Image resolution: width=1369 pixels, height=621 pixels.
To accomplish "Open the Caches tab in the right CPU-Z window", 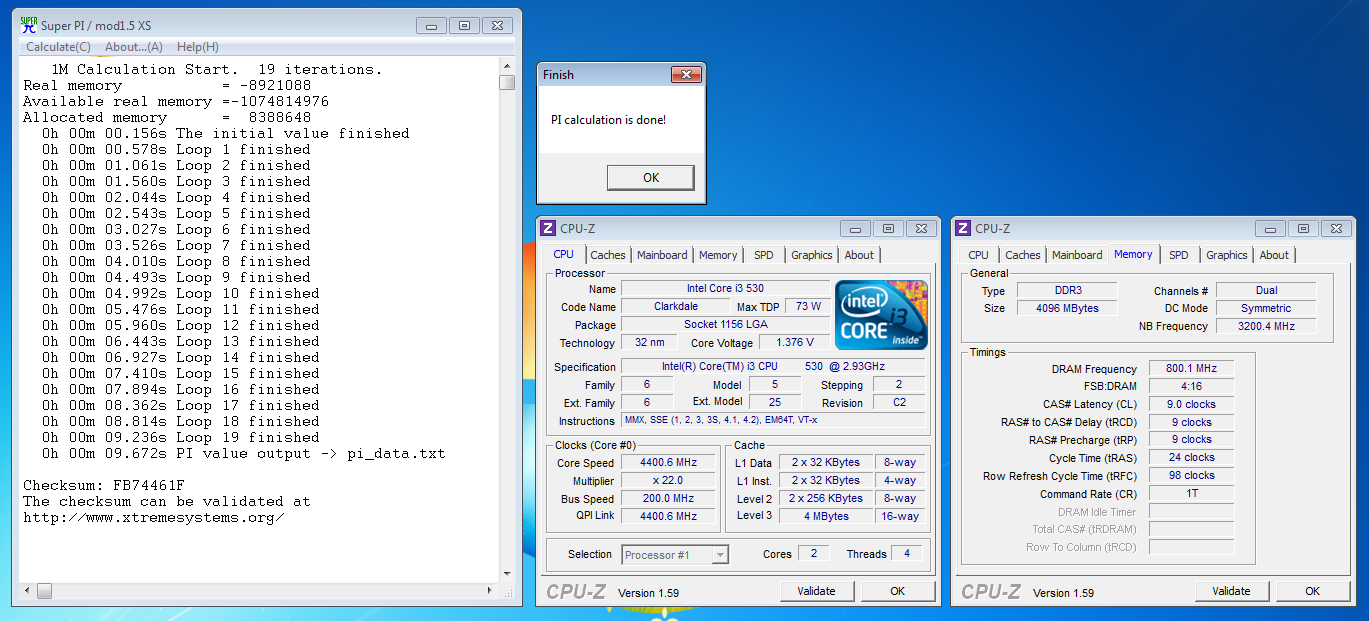I will [x=1023, y=255].
